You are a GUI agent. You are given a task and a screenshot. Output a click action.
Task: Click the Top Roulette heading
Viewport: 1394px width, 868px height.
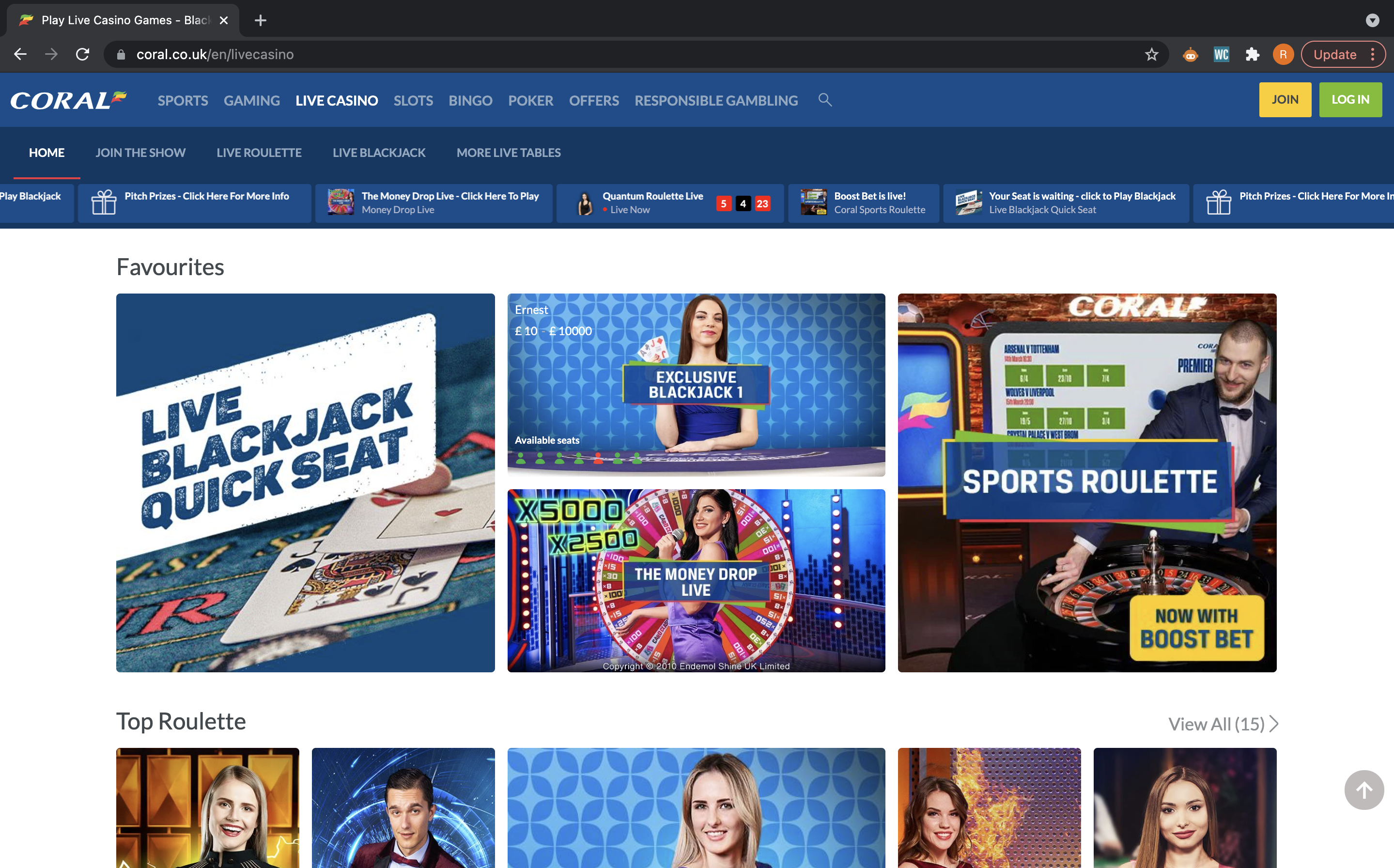[x=181, y=722]
